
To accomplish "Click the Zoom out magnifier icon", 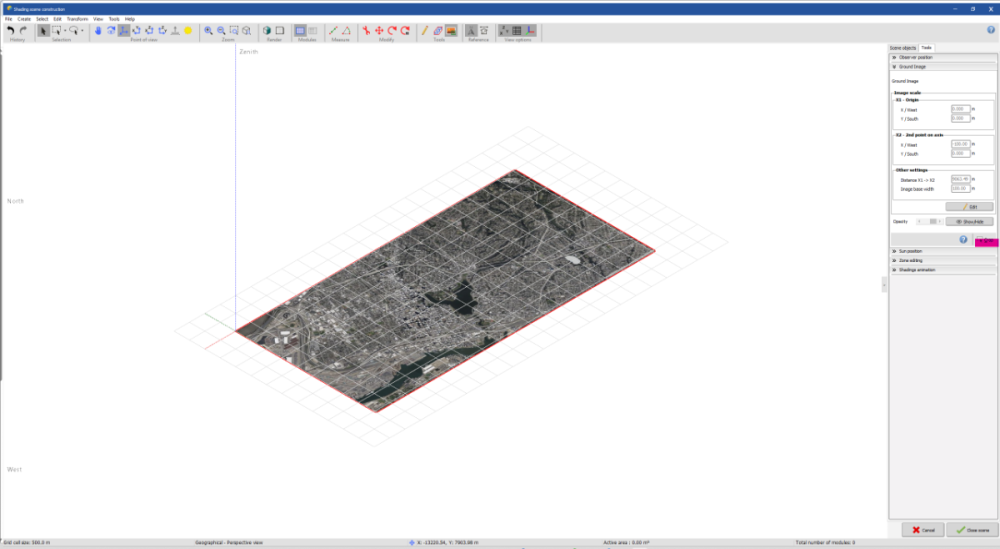I will click(x=221, y=30).
